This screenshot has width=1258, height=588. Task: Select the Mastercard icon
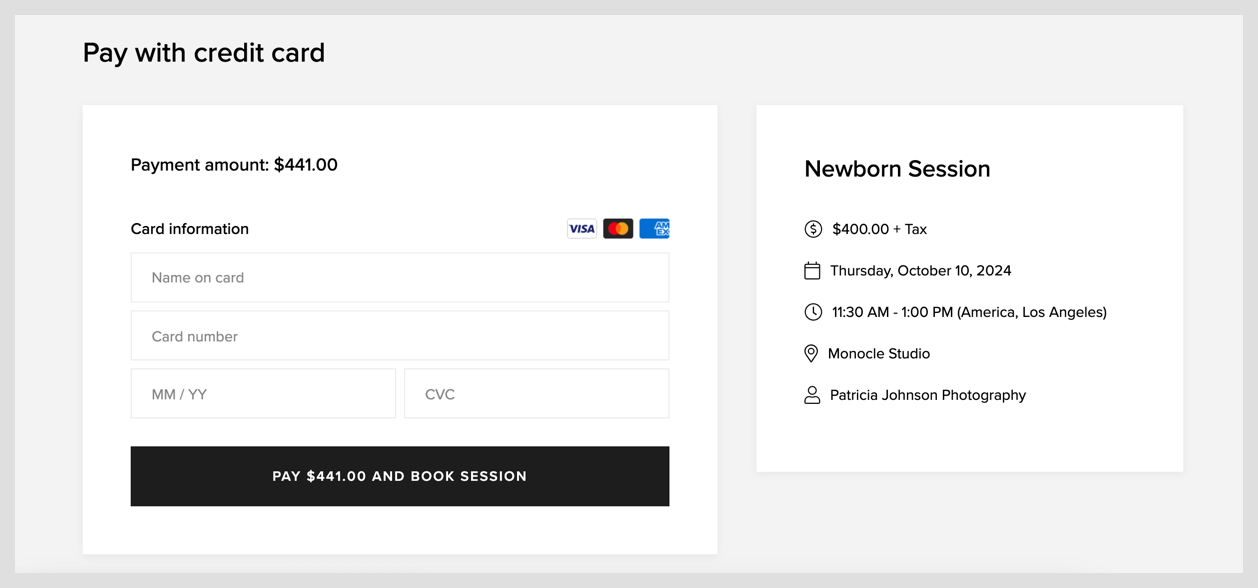(618, 228)
